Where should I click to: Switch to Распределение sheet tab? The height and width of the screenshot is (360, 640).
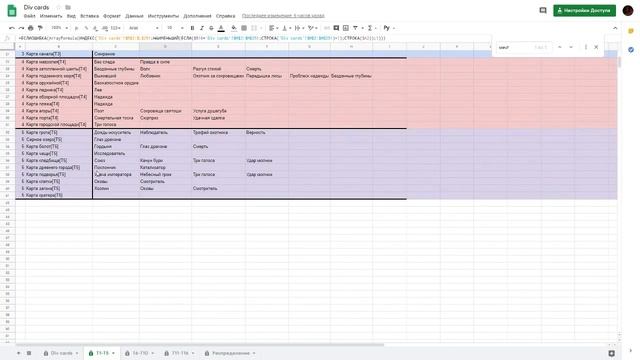point(230,353)
